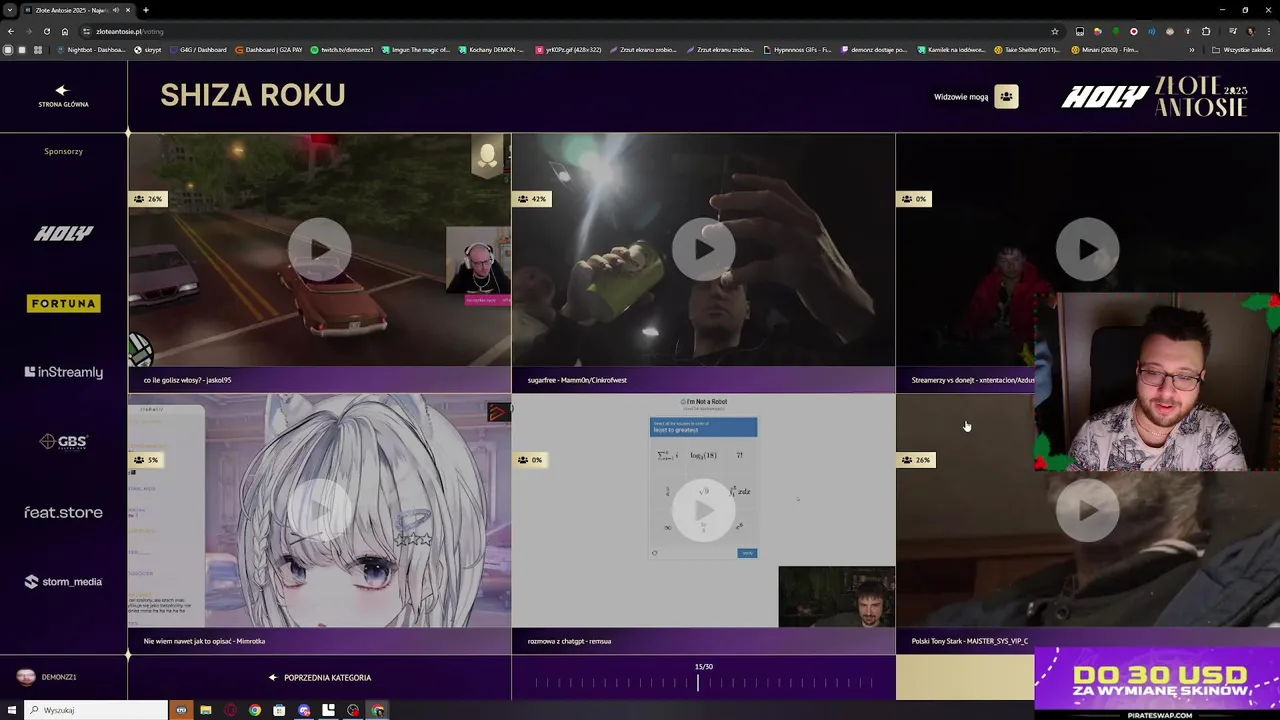Open the G4G / Dashboard bookmark

199,49
